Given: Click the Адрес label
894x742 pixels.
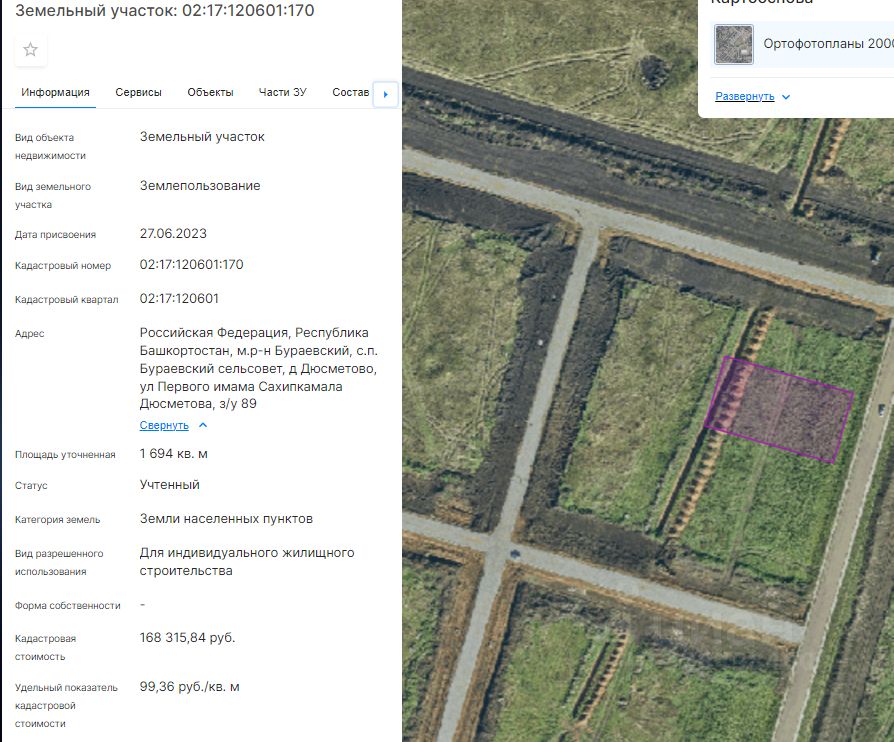Looking at the screenshot, I should [x=30, y=334].
